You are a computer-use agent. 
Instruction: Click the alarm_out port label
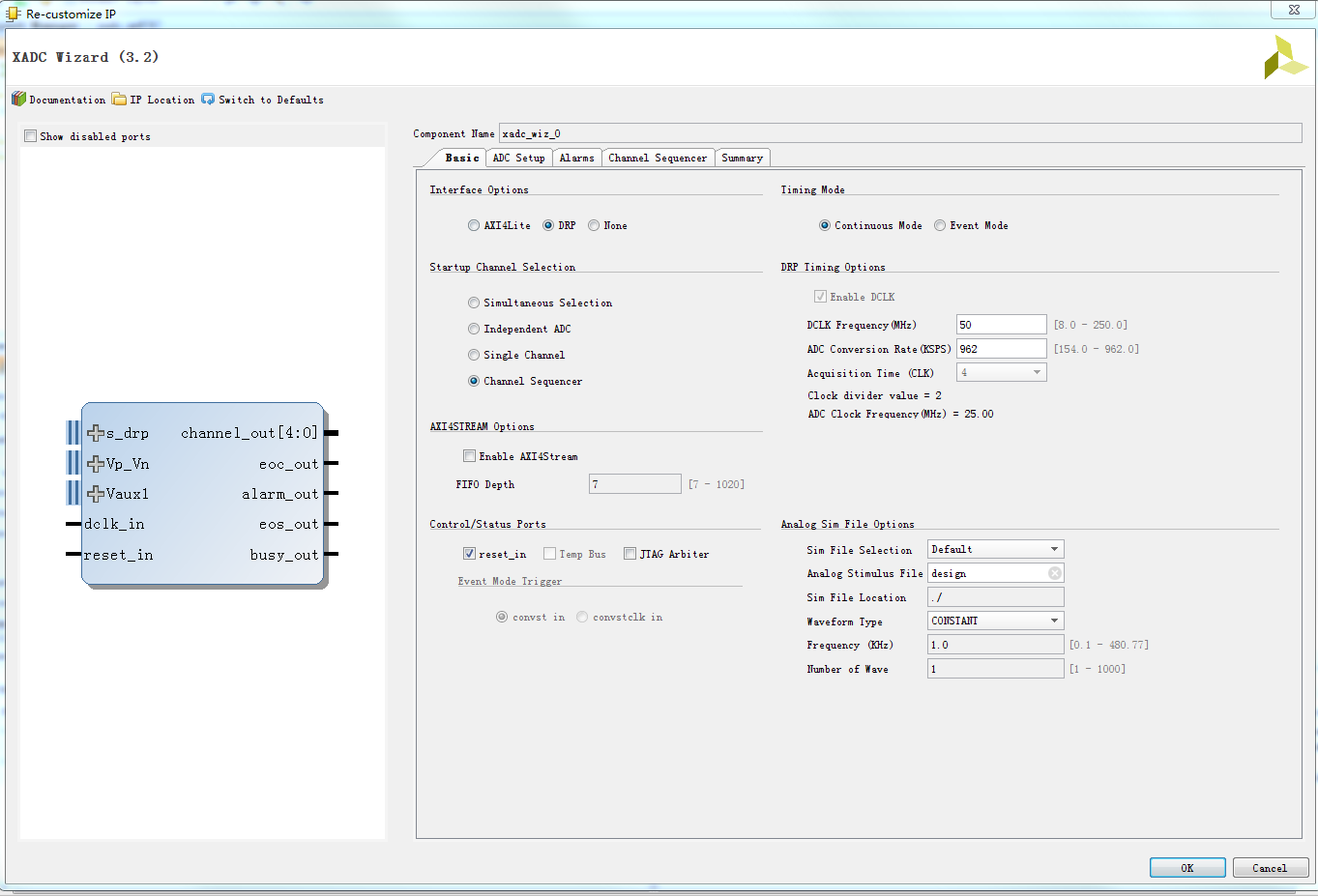[279, 494]
